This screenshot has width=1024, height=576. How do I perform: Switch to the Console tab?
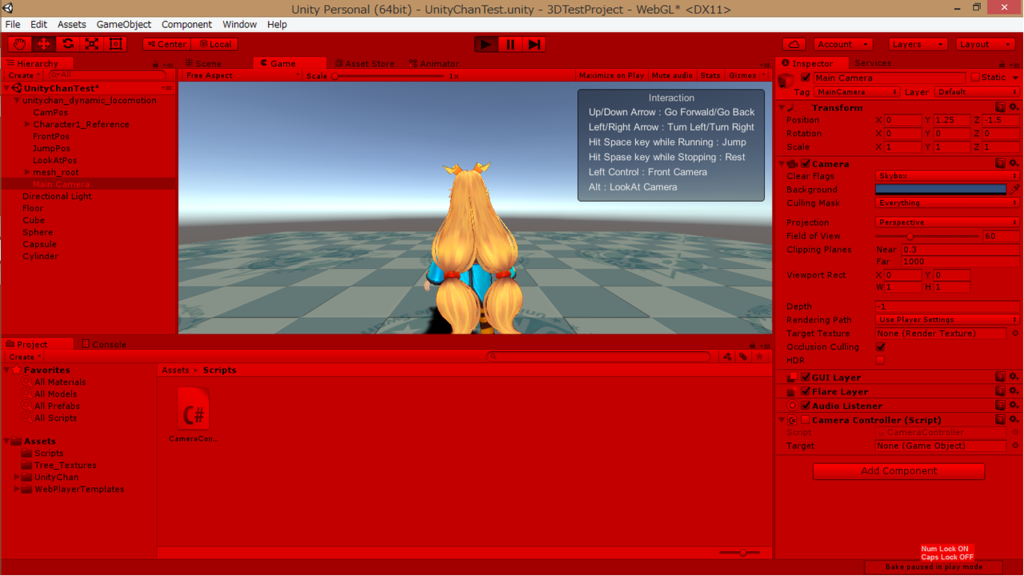coord(104,344)
